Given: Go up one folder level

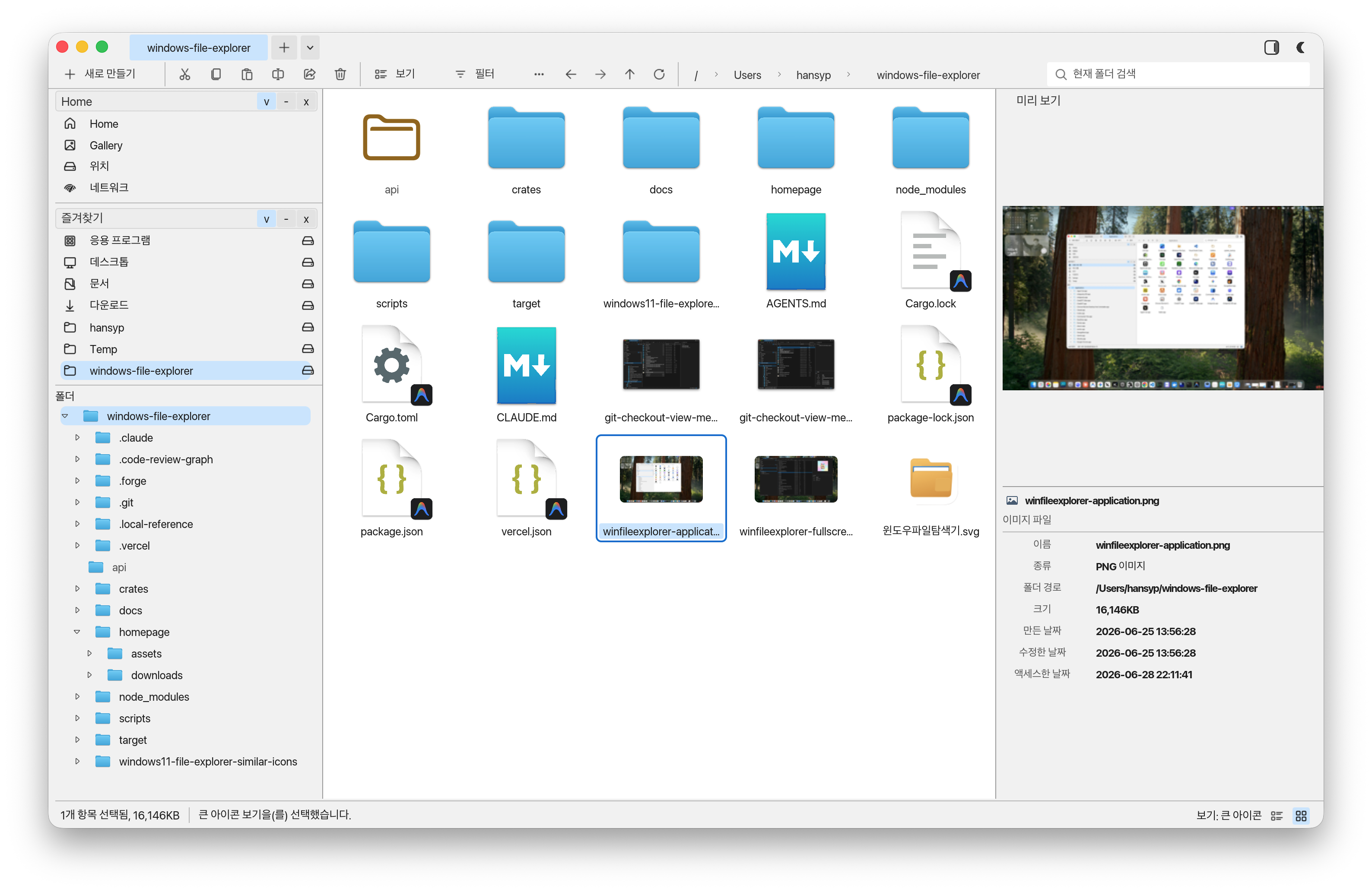Looking at the screenshot, I should 630,74.
